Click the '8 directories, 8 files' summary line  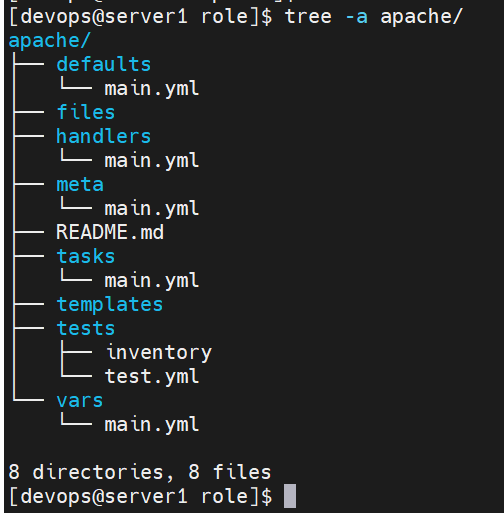tap(140, 472)
